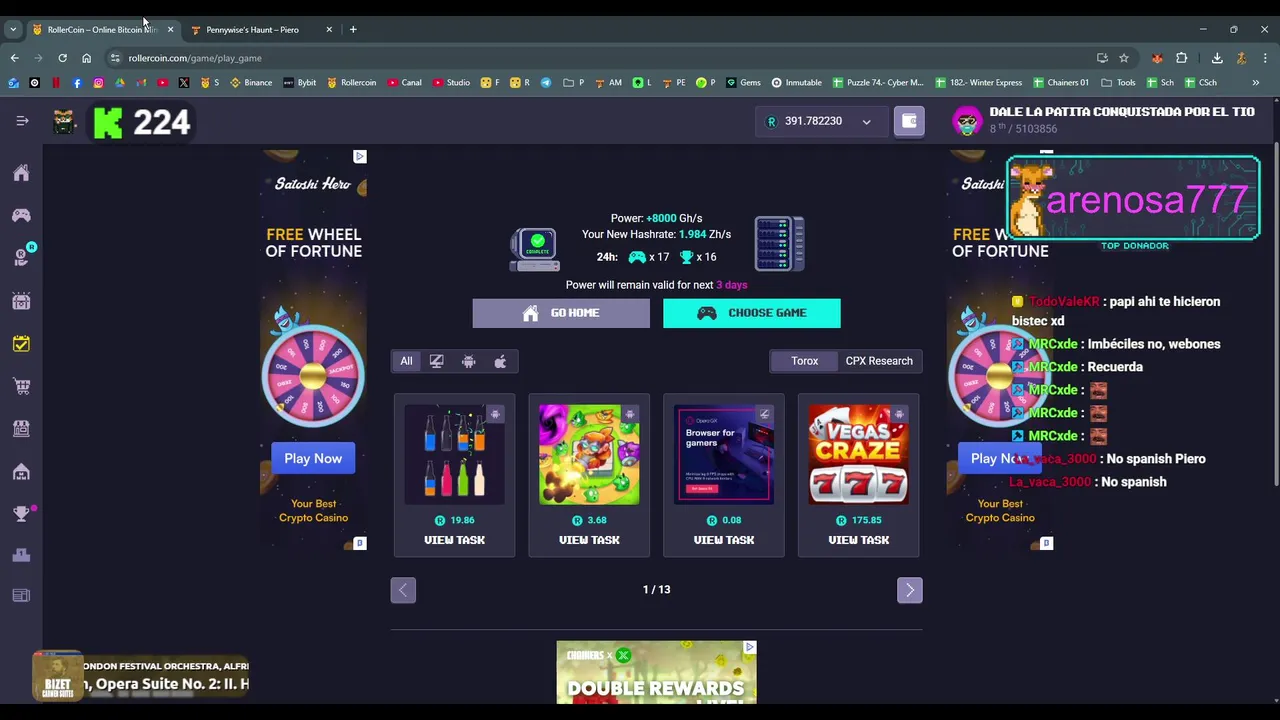Click the Kick logo overlay
This screenshot has height=720, width=1280.
click(108, 123)
